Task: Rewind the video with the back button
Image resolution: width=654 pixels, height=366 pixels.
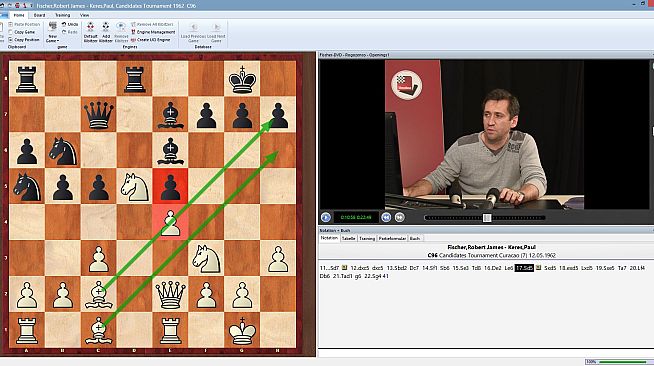Action: [386, 217]
